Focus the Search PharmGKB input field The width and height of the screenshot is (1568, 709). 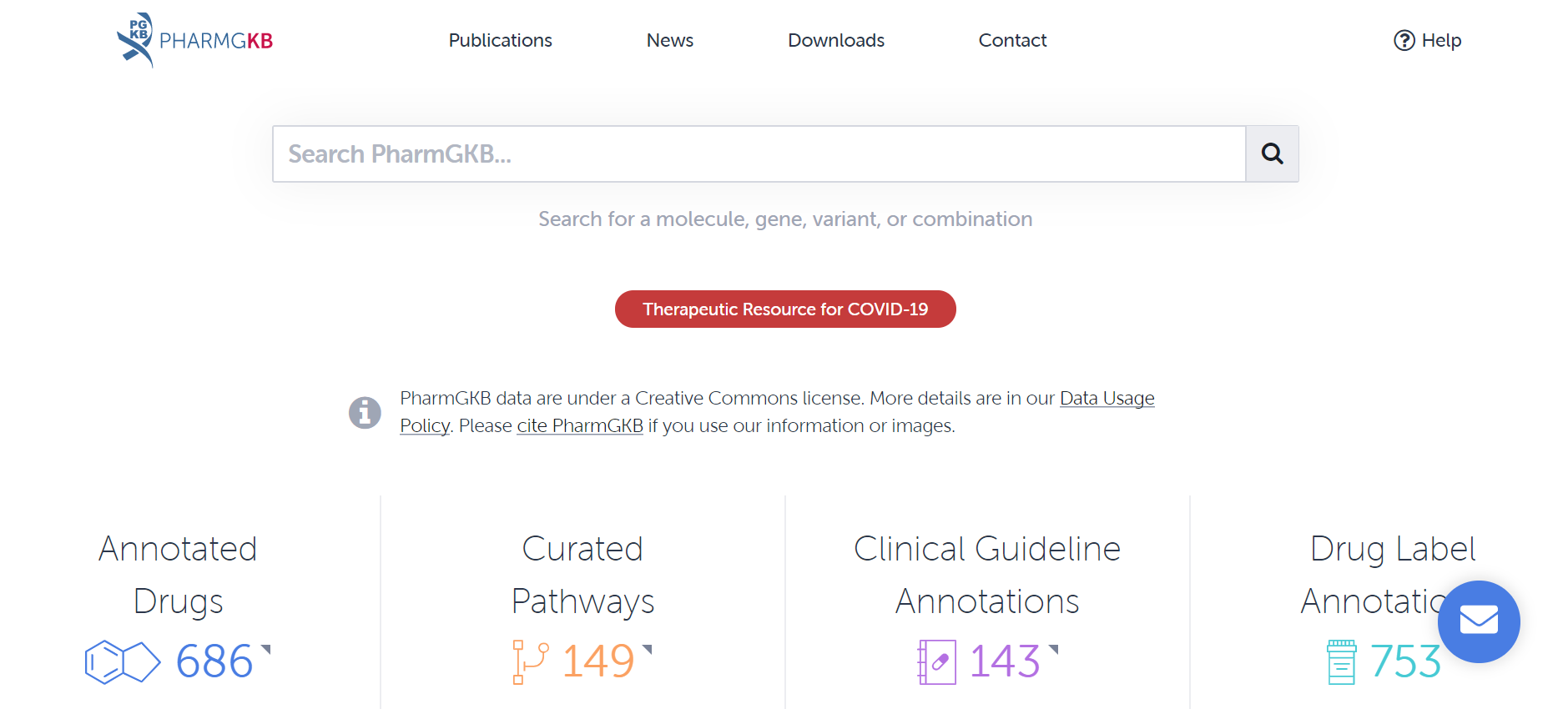(759, 153)
